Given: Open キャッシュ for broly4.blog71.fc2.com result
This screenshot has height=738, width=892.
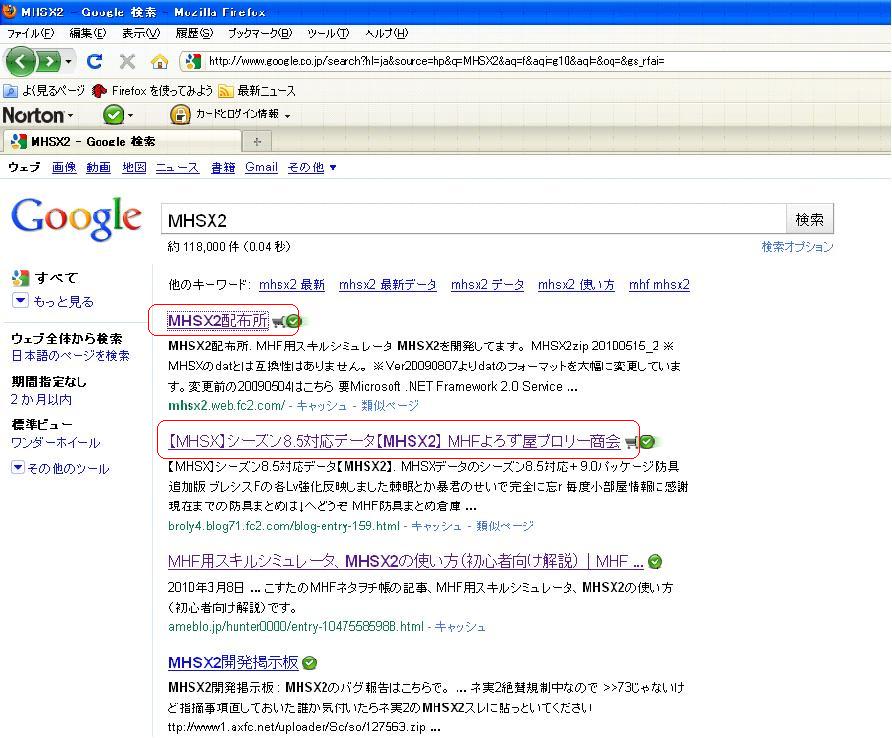Looking at the screenshot, I should pyautogui.click(x=436, y=526).
